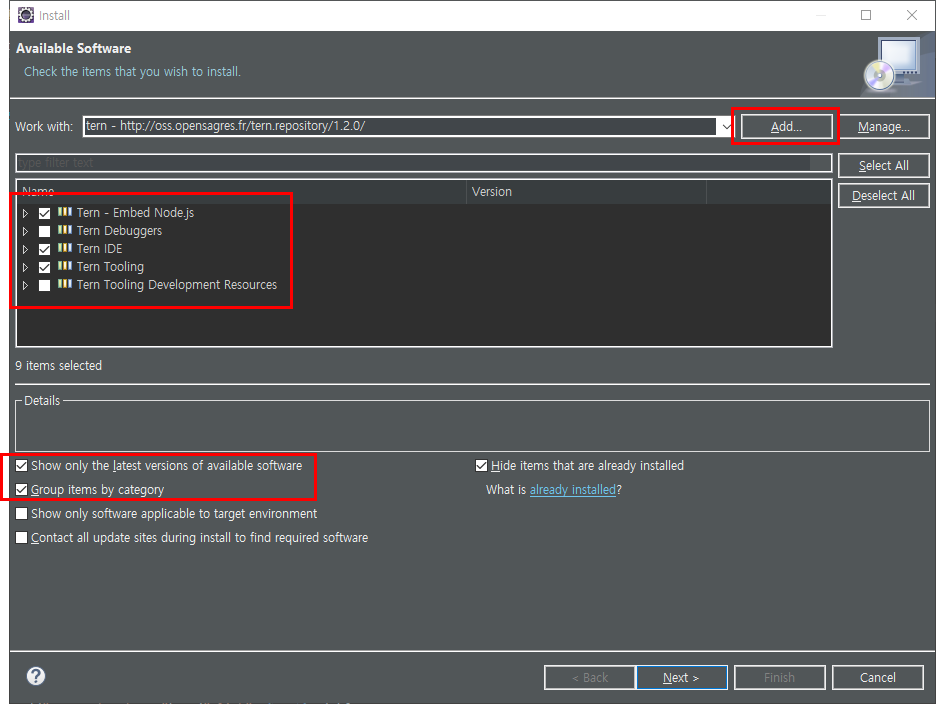Open the Work with dropdown arrow
The image size is (936, 704).
[x=726, y=127]
